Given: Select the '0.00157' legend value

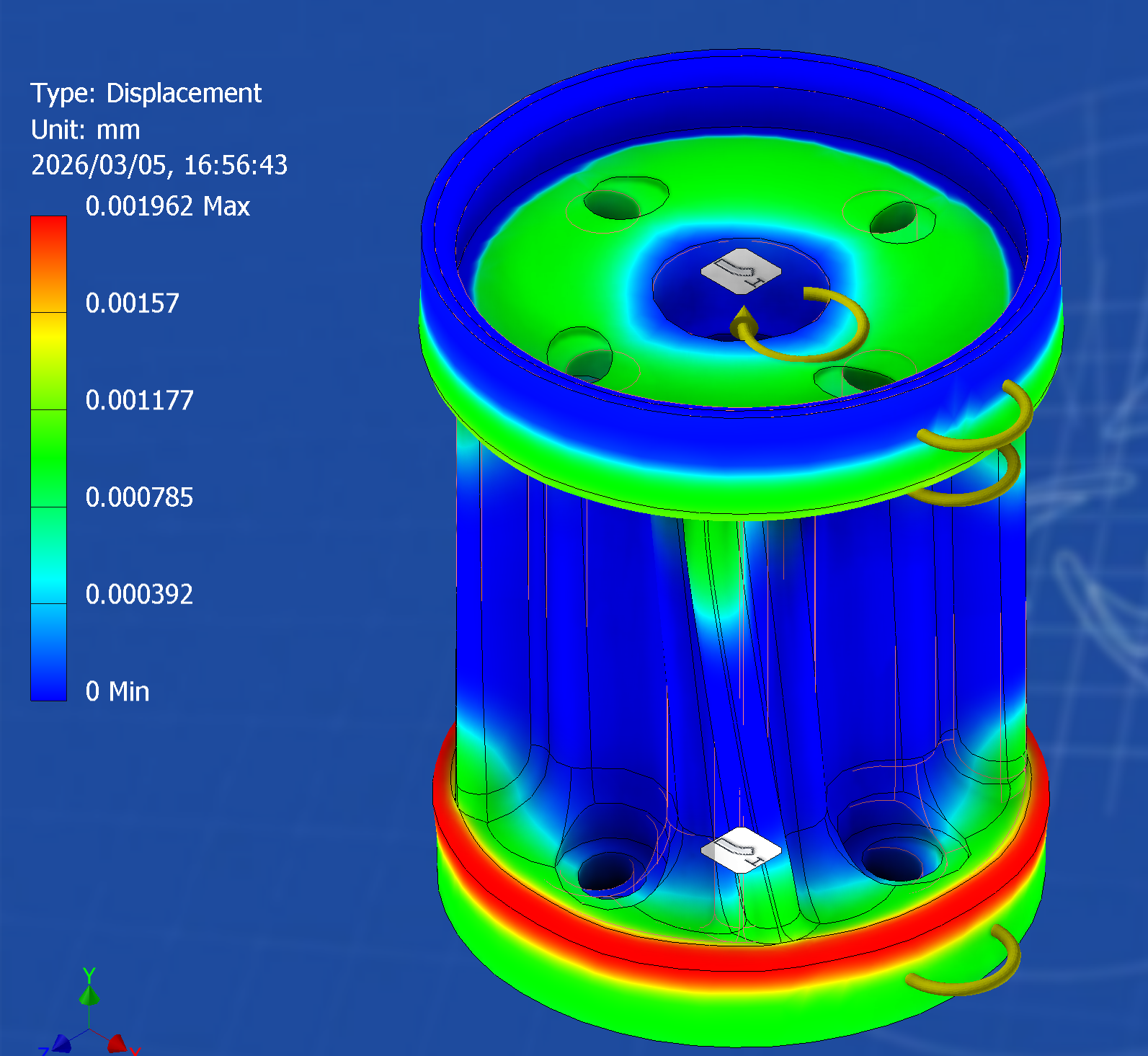Looking at the screenshot, I should [132, 303].
